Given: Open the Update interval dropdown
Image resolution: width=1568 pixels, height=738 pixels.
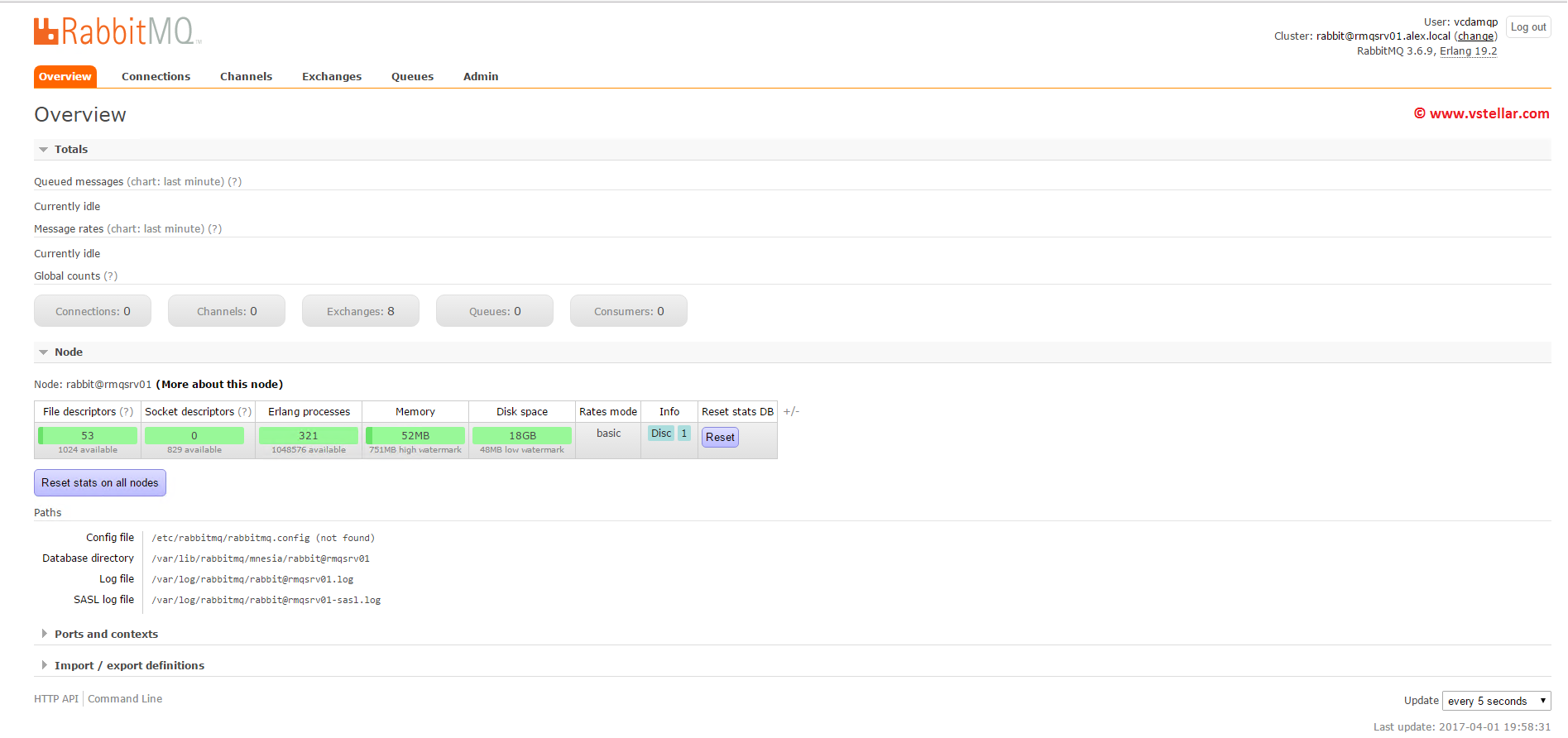Looking at the screenshot, I should 1496,702.
